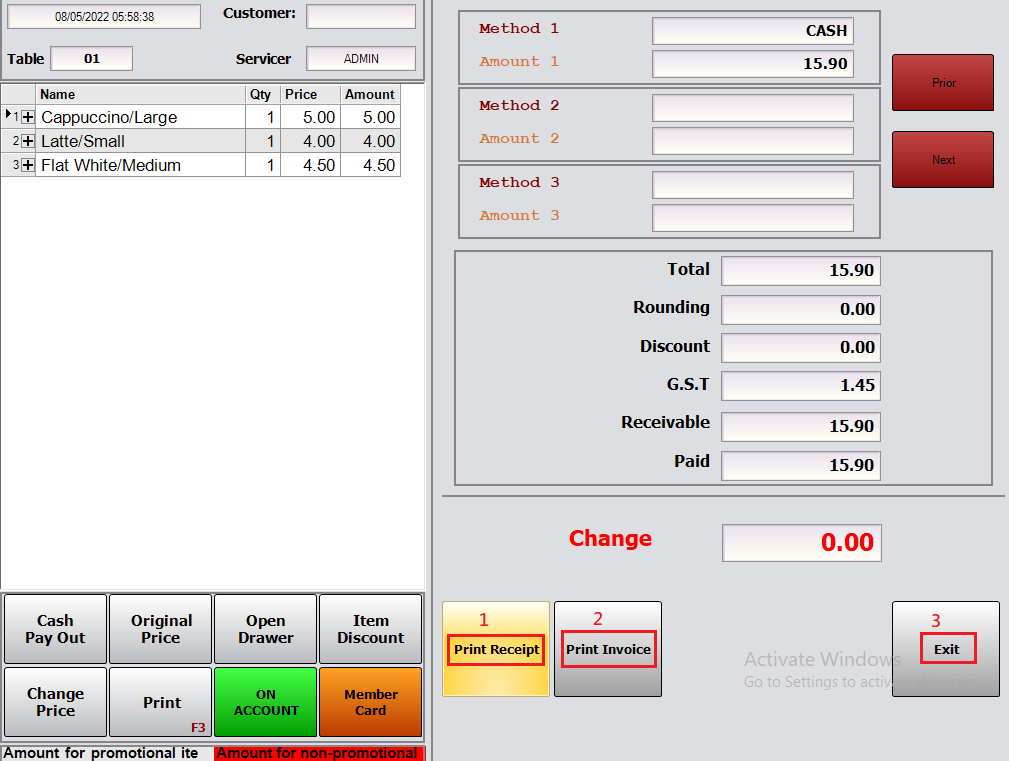Click the G.S.T field showing 1.45

801,385
